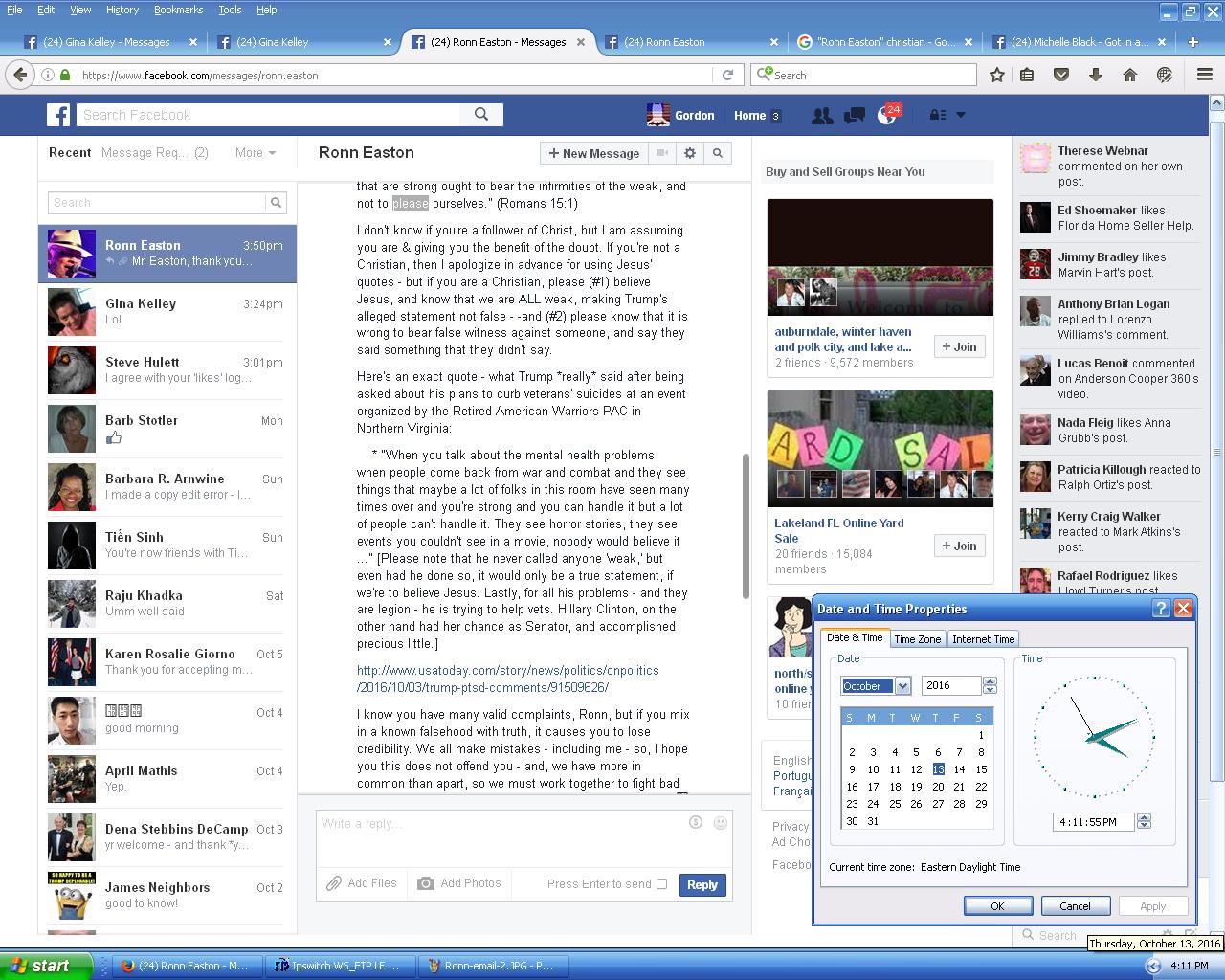Click the blue Reply button

pos(702,885)
